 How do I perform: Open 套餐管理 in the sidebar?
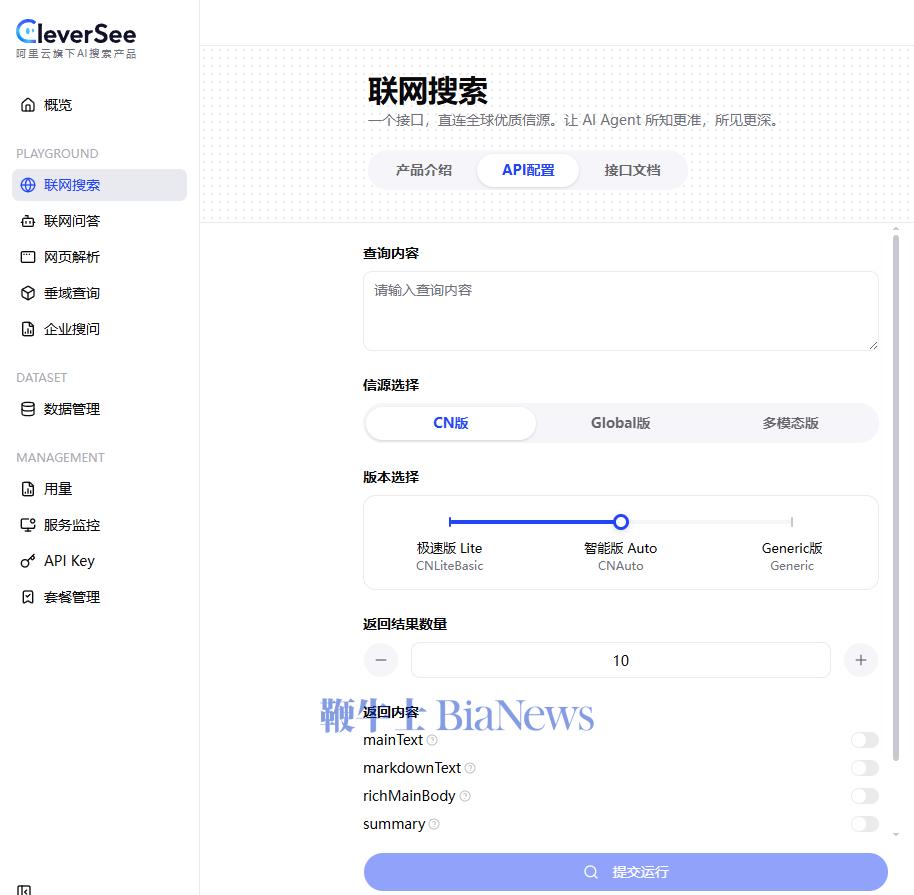click(x=99, y=597)
